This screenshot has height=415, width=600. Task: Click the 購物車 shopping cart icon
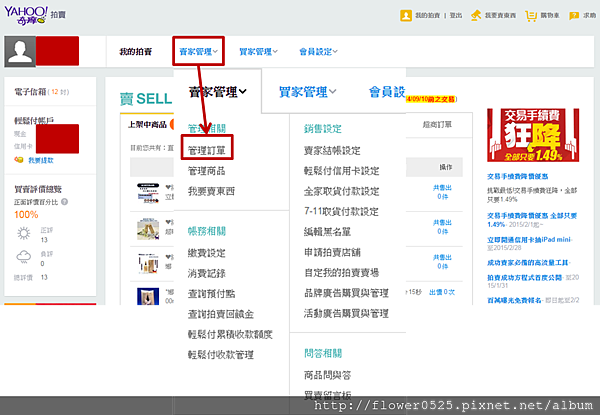click(x=531, y=16)
